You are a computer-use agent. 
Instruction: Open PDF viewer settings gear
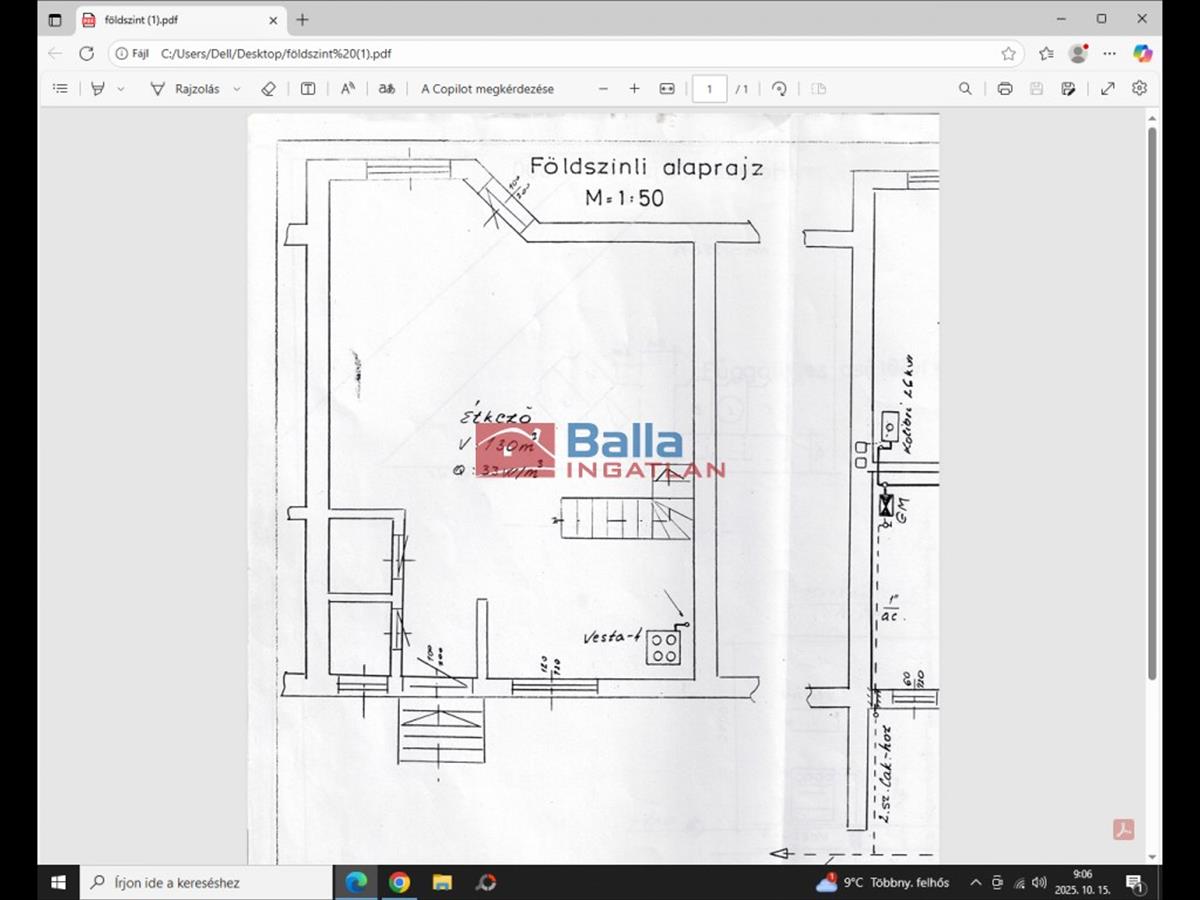[x=1139, y=89]
